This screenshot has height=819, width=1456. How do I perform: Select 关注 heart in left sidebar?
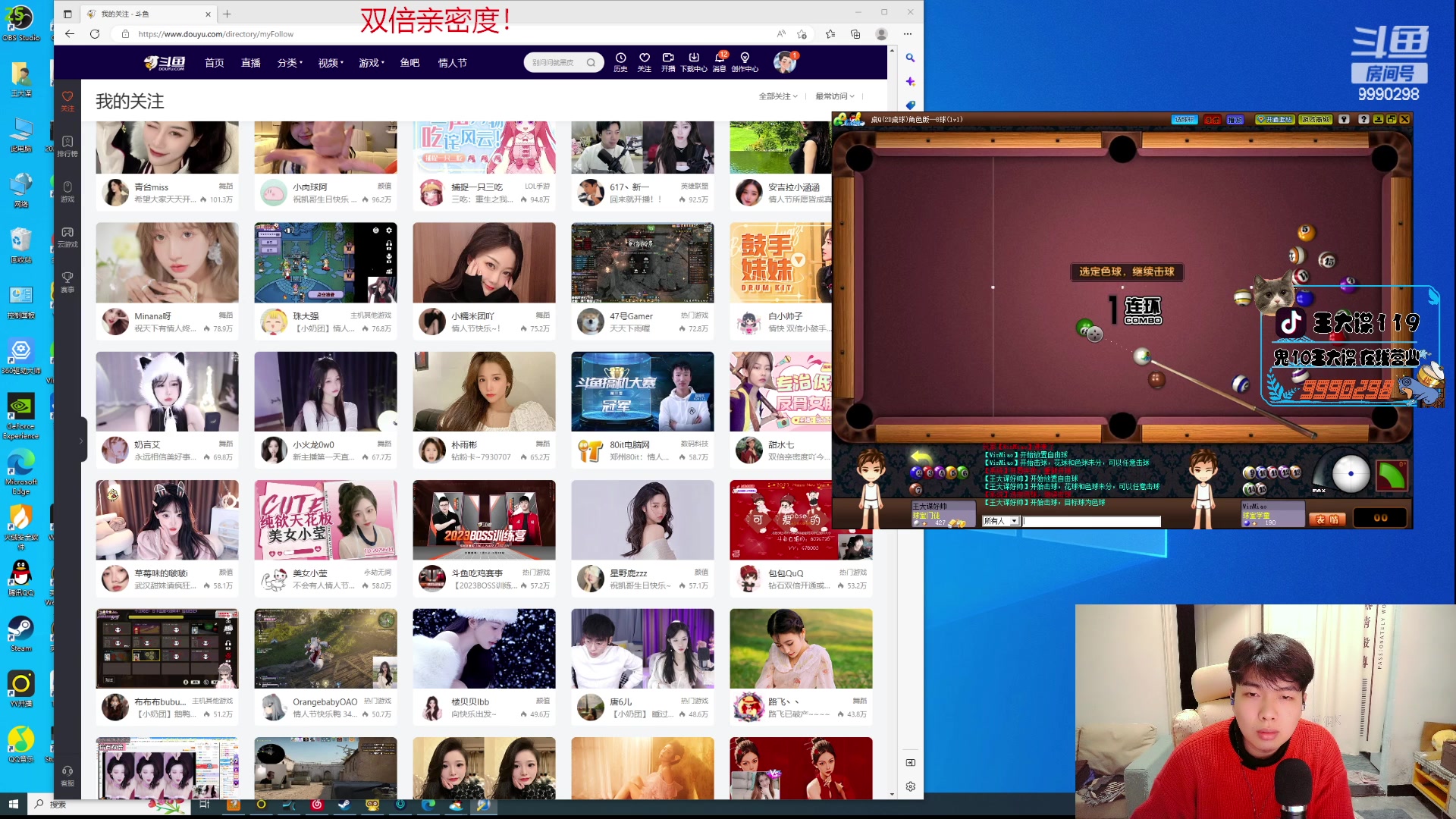click(x=67, y=101)
